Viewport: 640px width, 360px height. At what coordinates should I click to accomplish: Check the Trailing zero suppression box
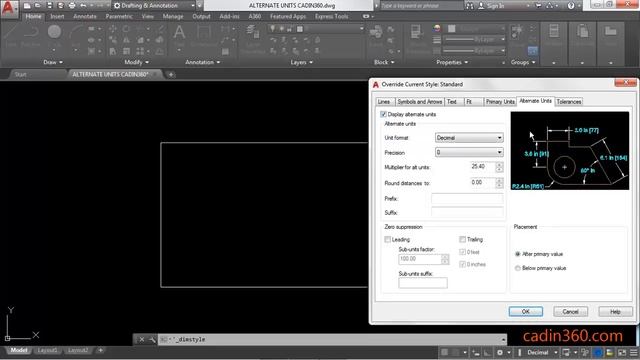(462, 240)
